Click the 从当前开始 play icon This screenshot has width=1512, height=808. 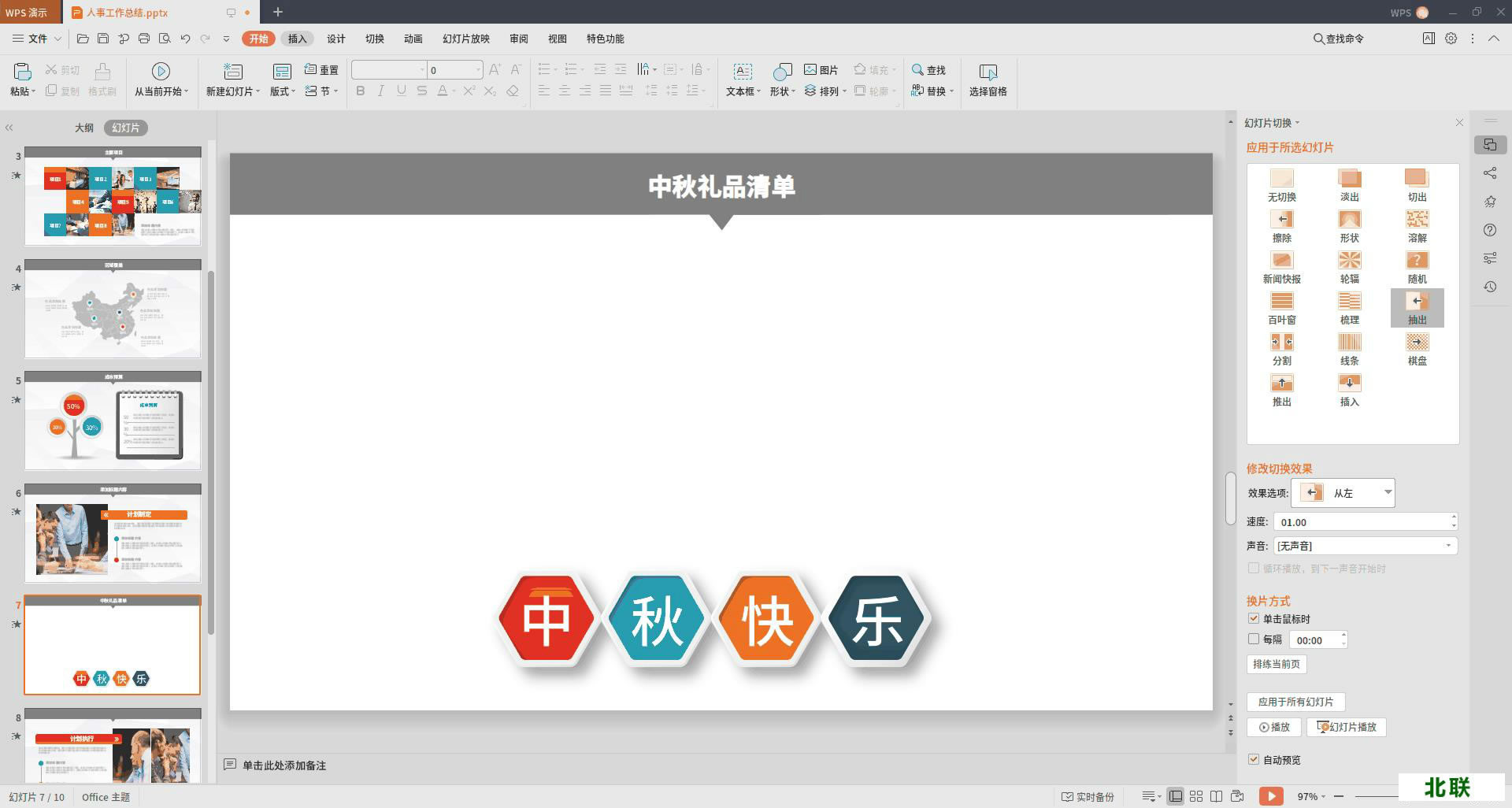[x=161, y=72]
